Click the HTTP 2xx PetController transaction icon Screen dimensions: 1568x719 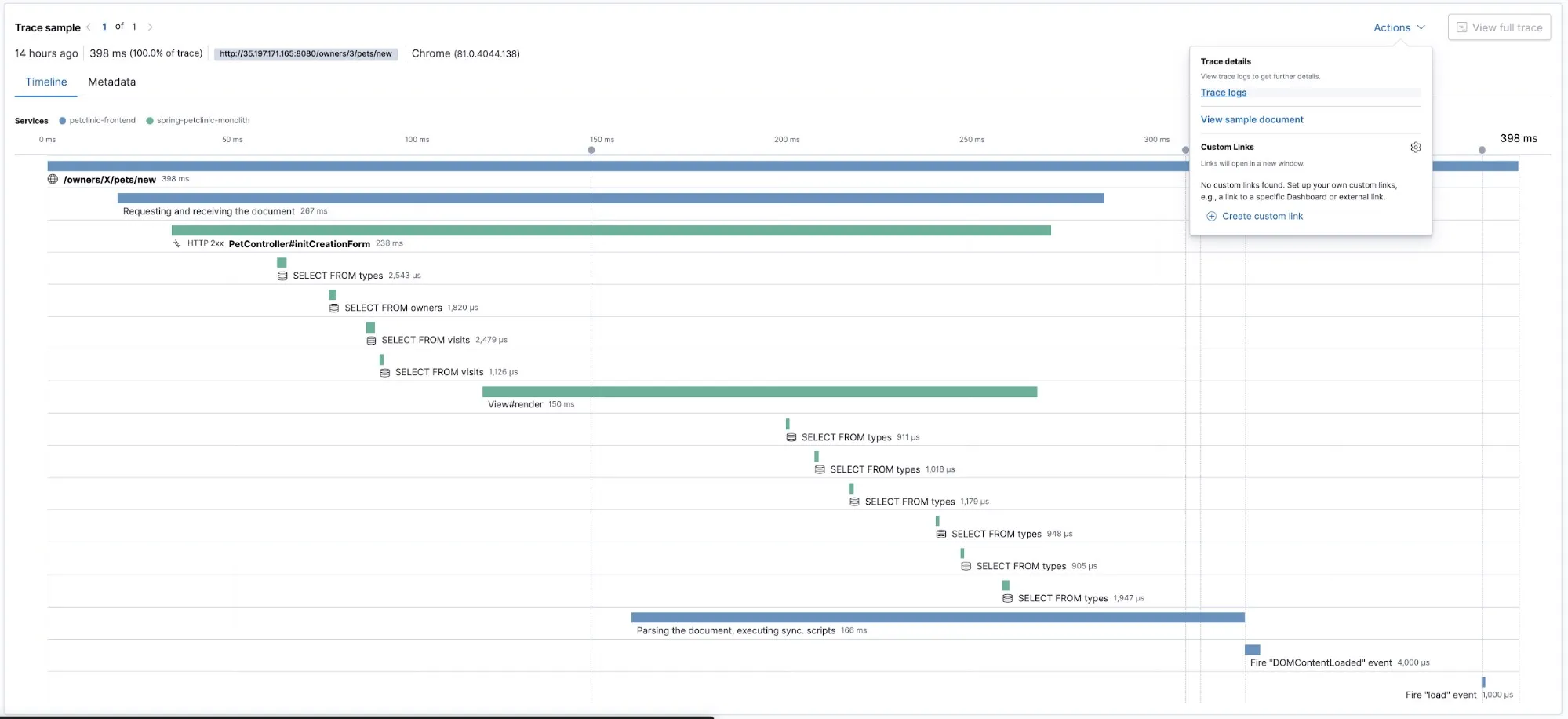tap(177, 243)
